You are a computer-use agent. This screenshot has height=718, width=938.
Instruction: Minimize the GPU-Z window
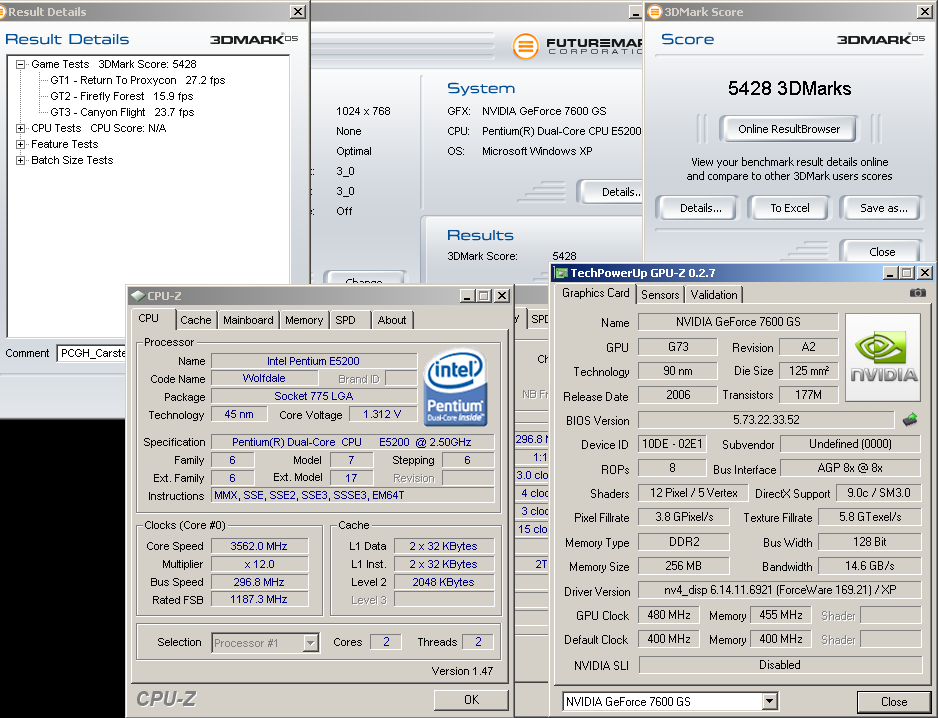click(890, 273)
